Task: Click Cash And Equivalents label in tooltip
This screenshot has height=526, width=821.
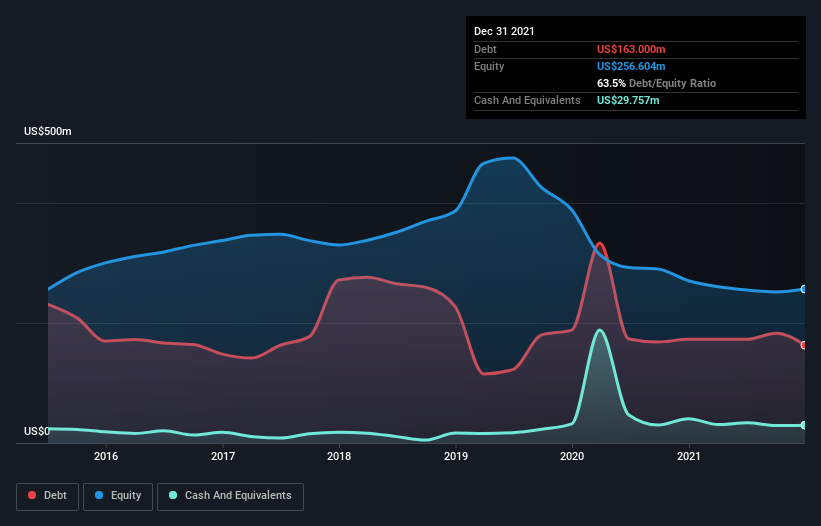Action: pos(527,100)
